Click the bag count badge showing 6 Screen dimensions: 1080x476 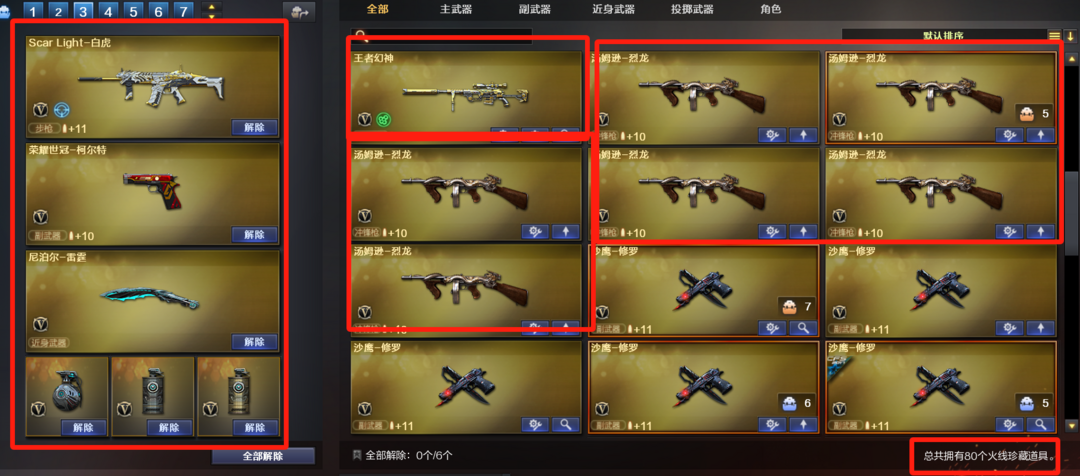[x=797, y=404]
